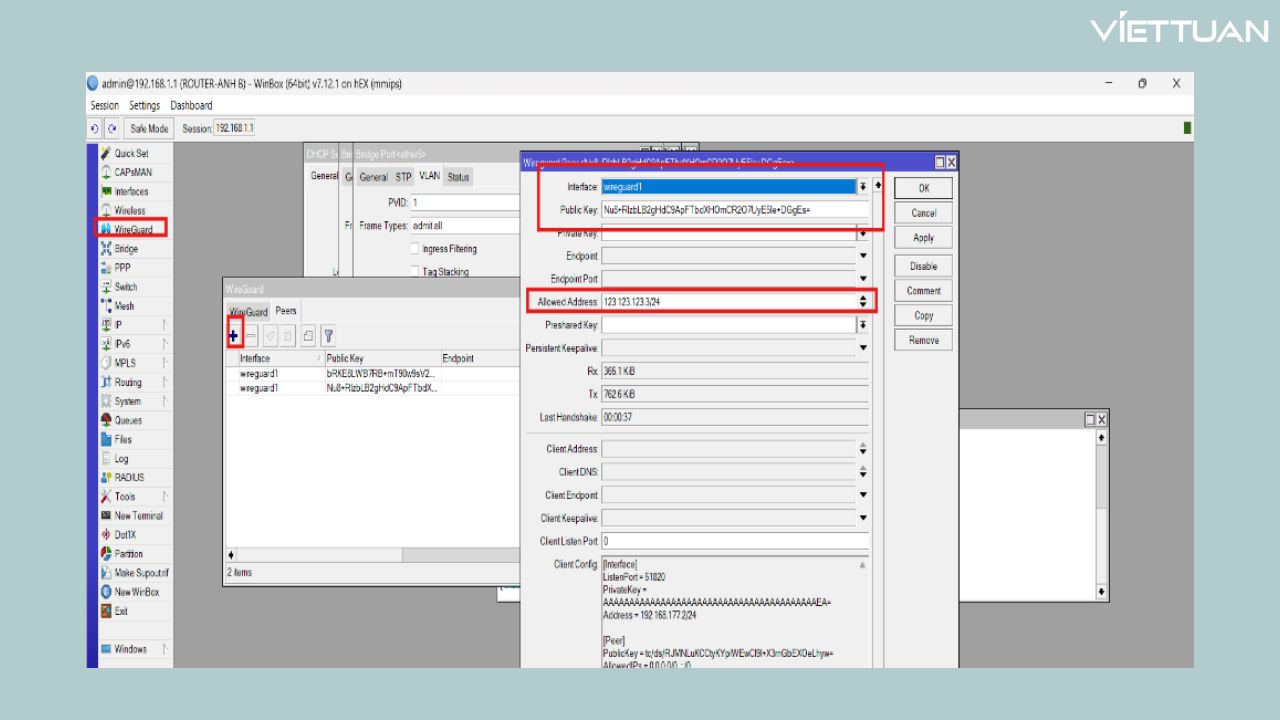Enable the Ingress Filtering checkbox

415,249
